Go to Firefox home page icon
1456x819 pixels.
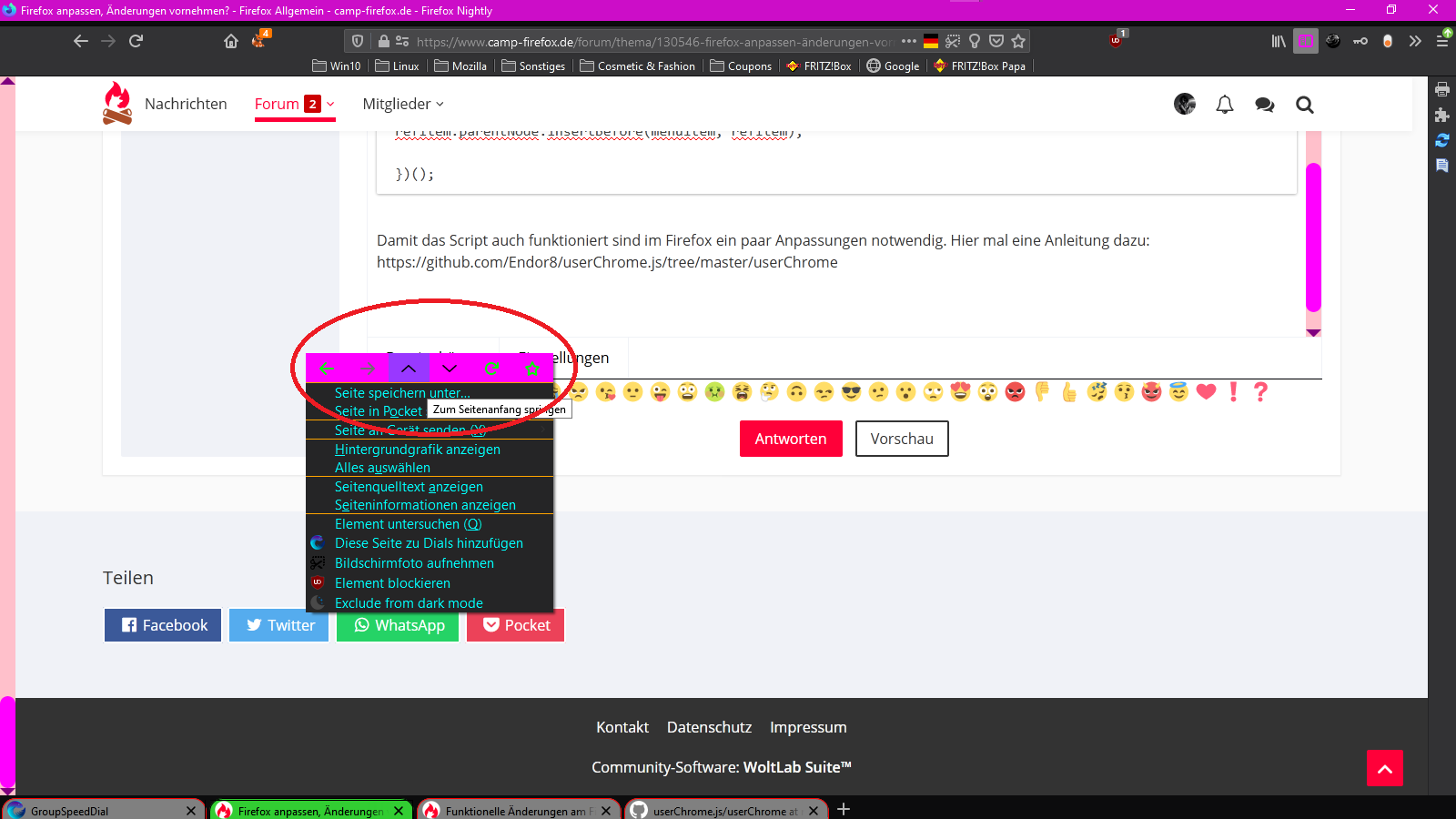coord(231,41)
